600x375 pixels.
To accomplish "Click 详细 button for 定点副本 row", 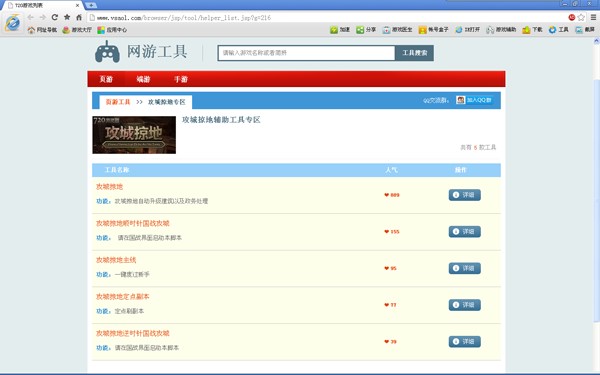I will pos(465,305).
